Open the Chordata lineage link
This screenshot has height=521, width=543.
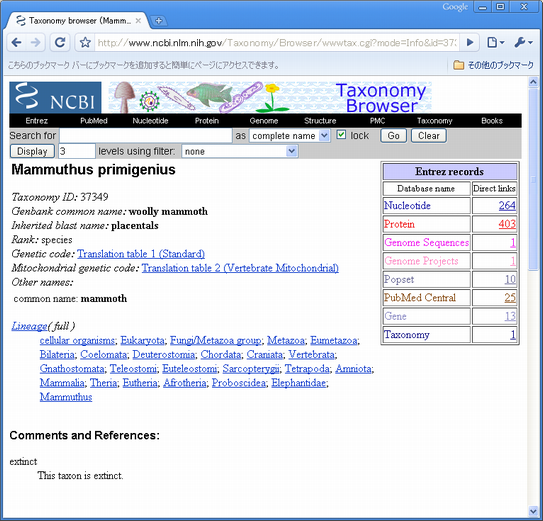click(x=221, y=355)
